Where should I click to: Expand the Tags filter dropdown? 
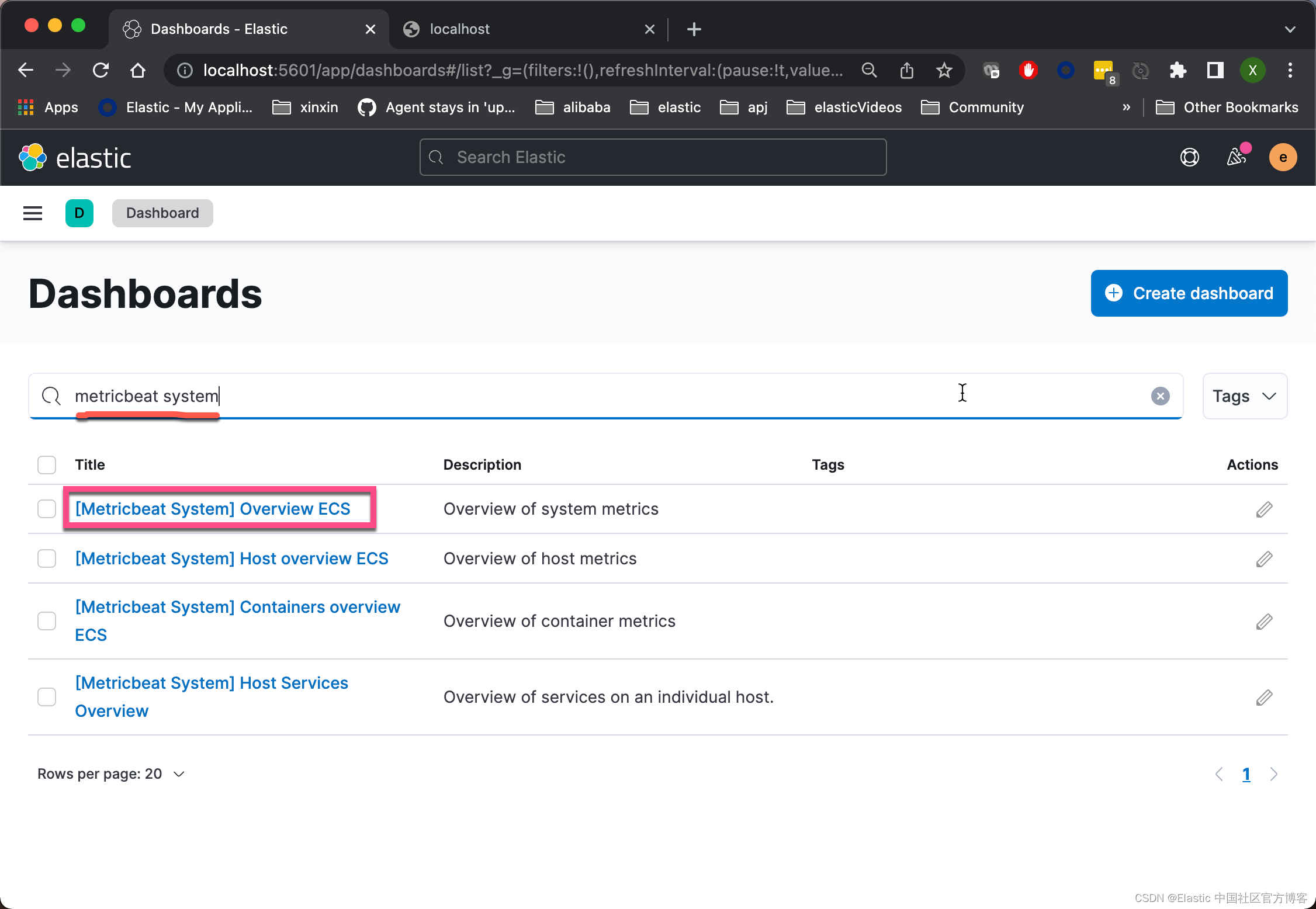click(1245, 396)
